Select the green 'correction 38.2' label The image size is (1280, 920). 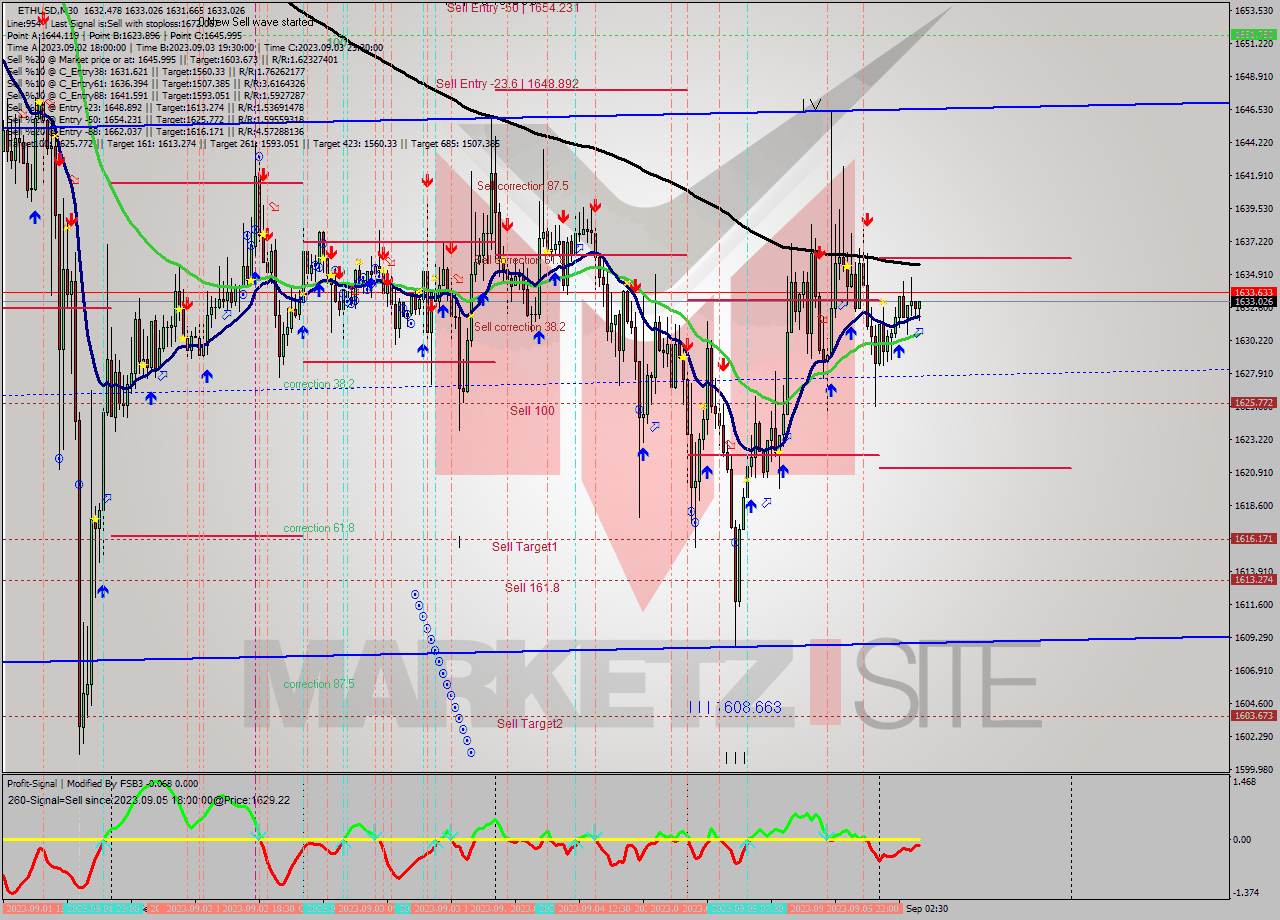pos(318,384)
